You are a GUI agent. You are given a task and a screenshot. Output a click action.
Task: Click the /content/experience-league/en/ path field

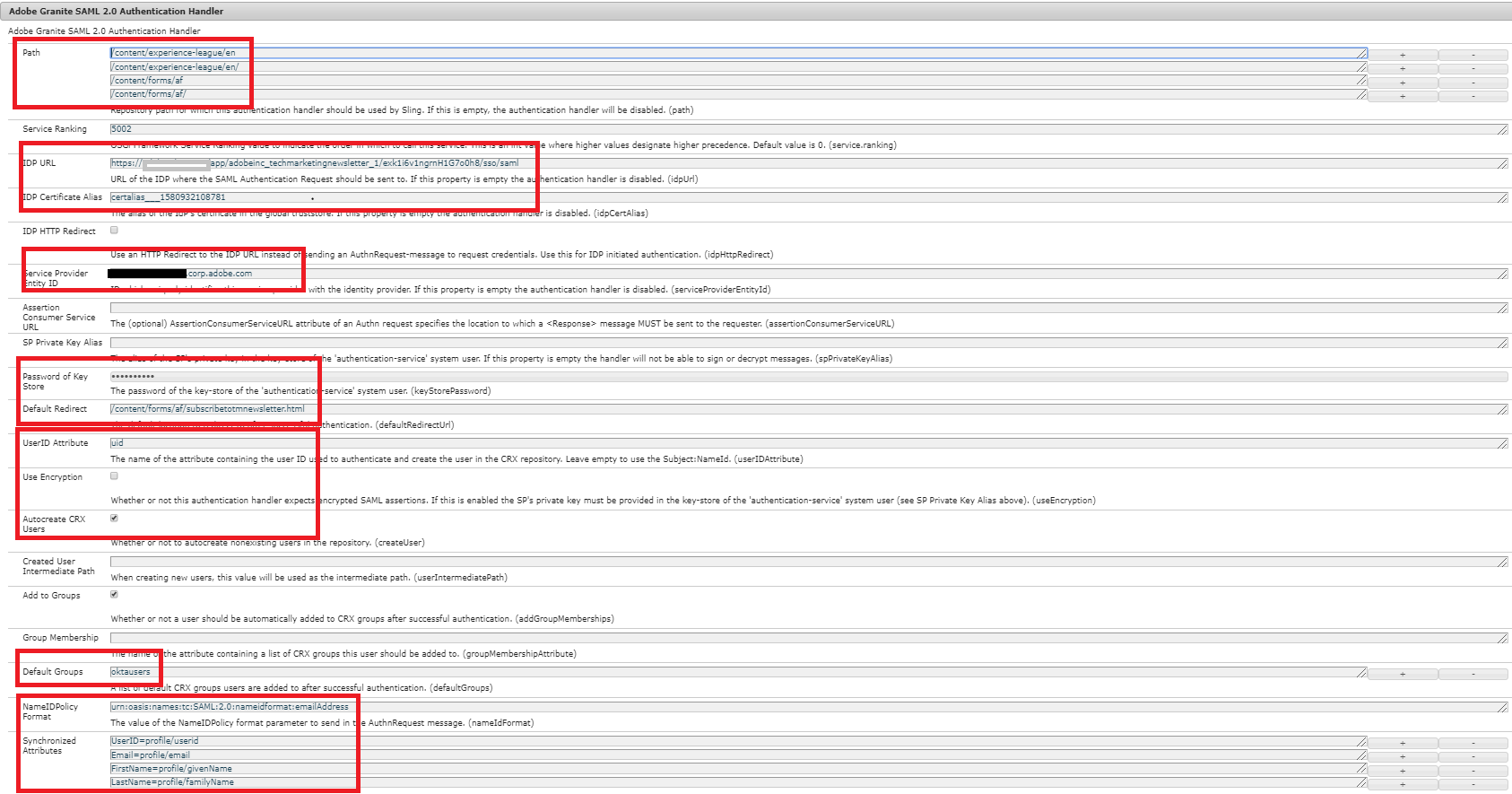click(738, 67)
